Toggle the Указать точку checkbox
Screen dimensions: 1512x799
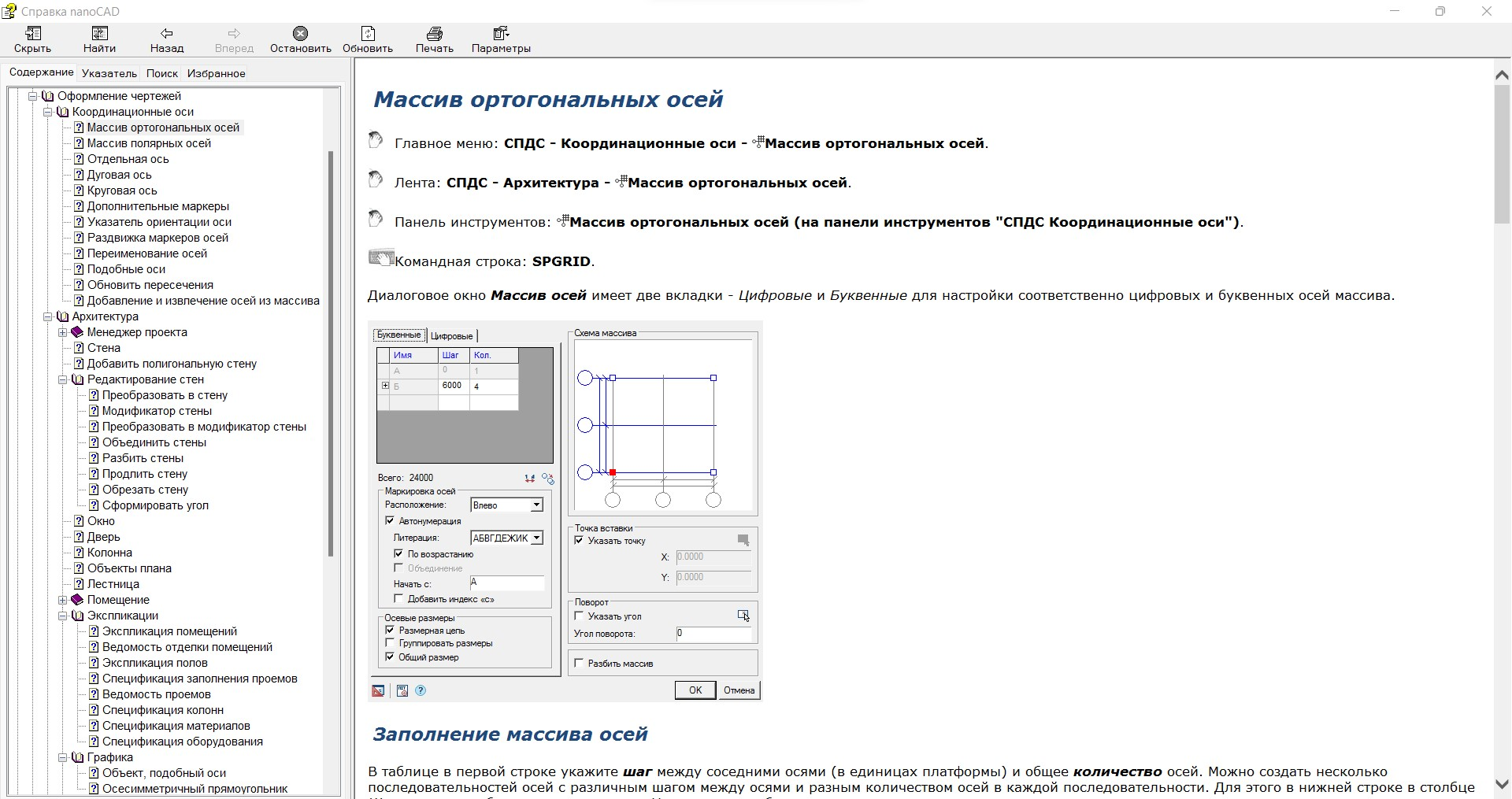(x=579, y=540)
